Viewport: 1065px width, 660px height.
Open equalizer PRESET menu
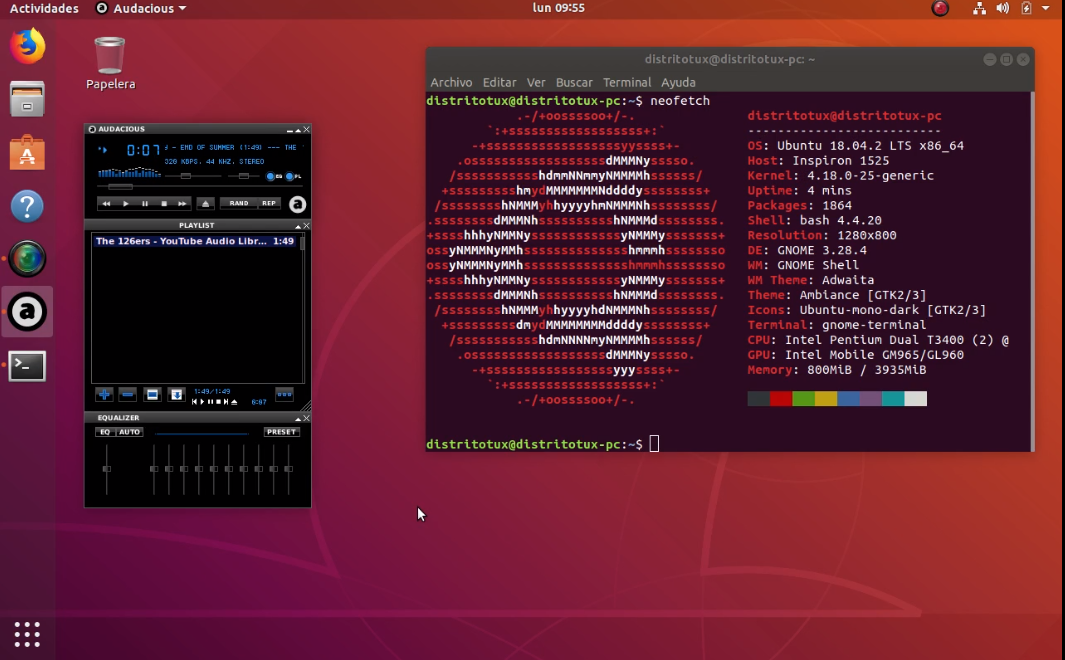click(282, 432)
